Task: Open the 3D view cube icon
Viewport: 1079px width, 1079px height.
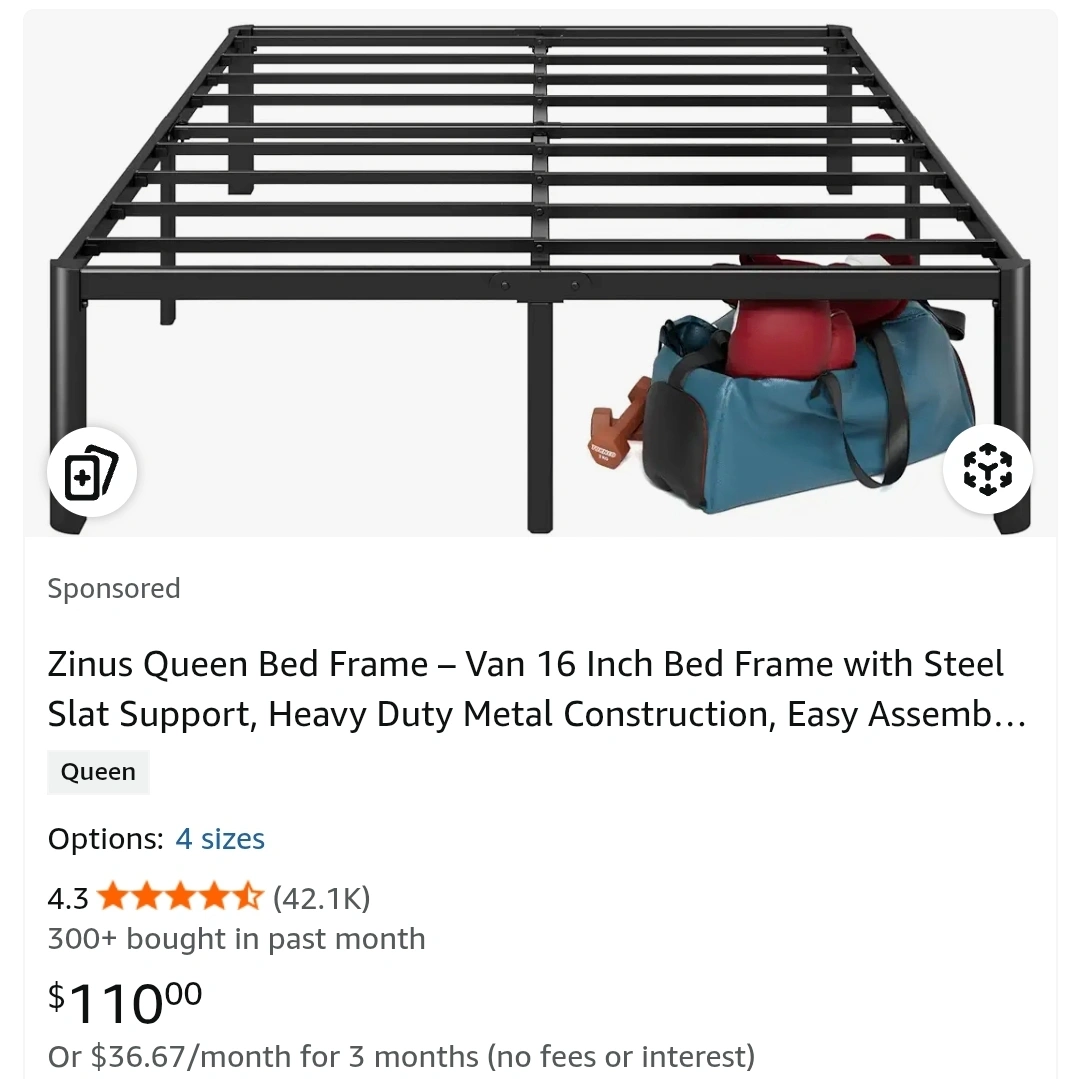Action: [987, 469]
